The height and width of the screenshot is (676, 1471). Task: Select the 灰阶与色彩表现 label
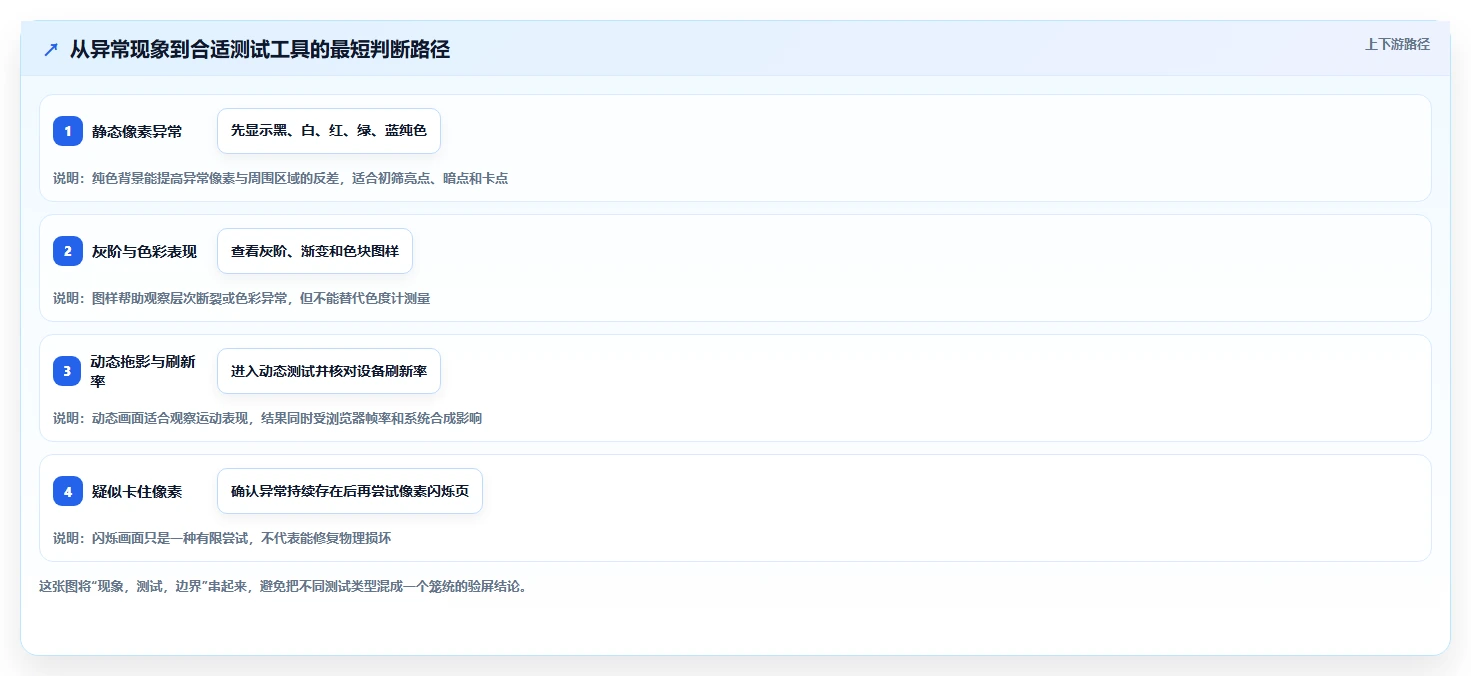point(144,251)
